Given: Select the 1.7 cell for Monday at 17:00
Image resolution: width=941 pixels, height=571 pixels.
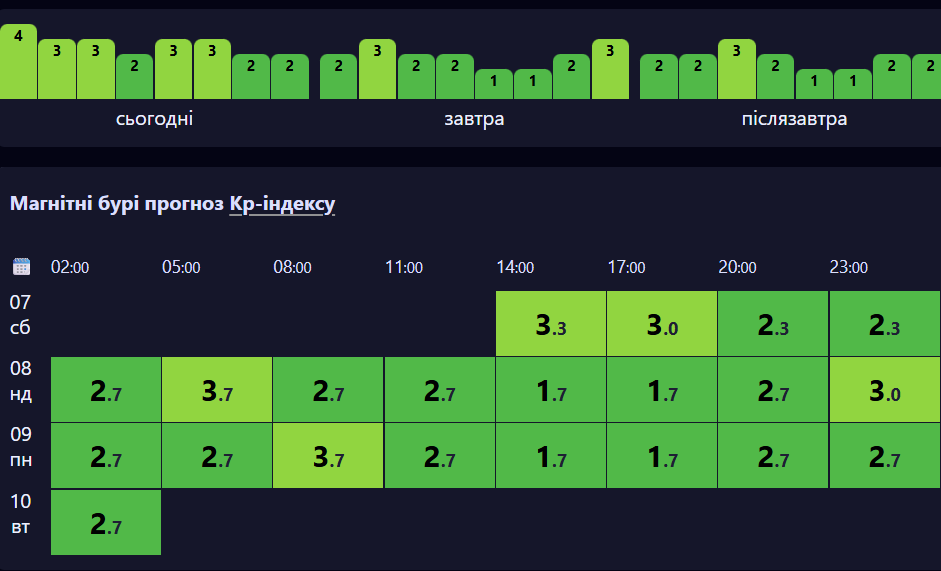Looking at the screenshot, I should point(662,456).
